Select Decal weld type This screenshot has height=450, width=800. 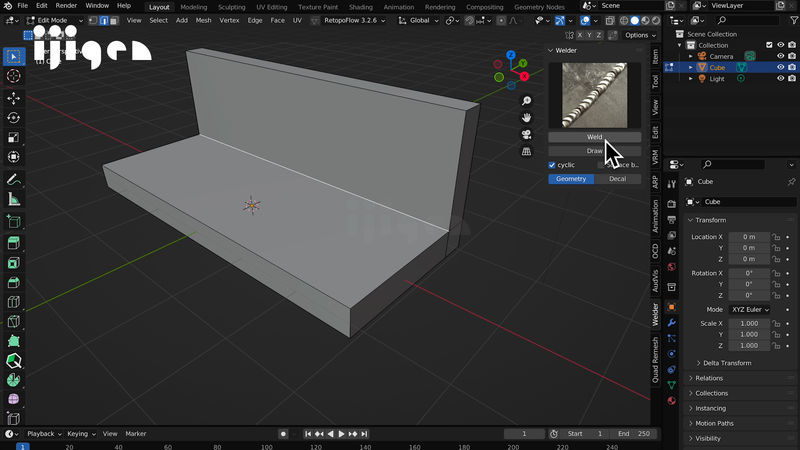(x=617, y=179)
